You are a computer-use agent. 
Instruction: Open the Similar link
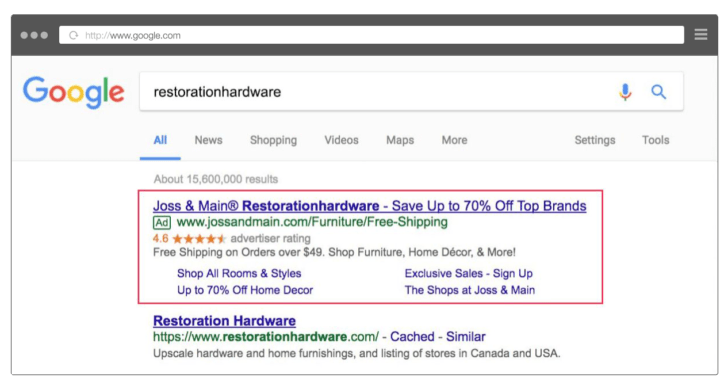pyautogui.click(x=466, y=336)
